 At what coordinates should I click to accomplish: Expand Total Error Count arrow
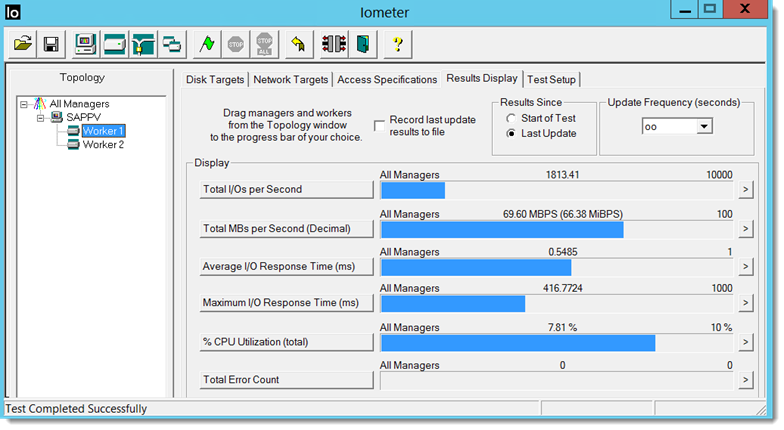[746, 380]
